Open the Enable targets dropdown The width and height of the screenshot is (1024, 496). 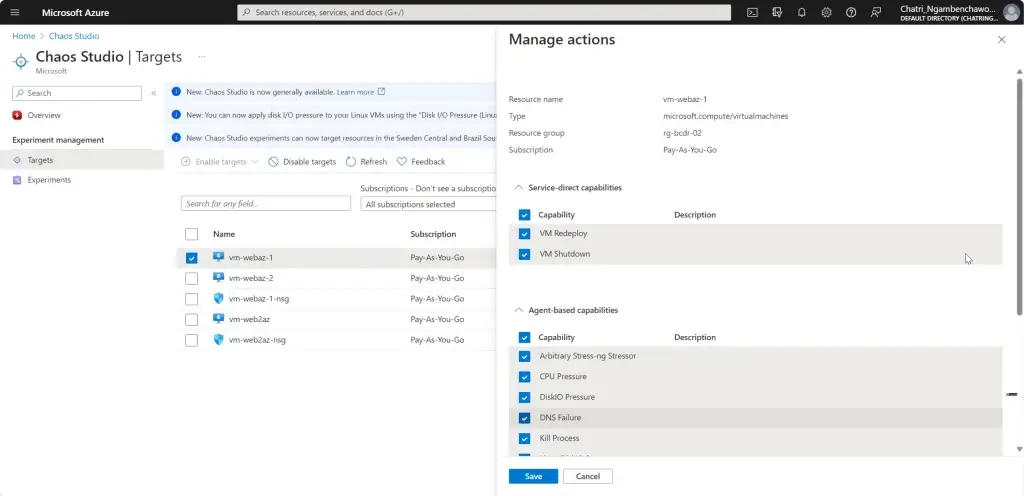(219, 162)
